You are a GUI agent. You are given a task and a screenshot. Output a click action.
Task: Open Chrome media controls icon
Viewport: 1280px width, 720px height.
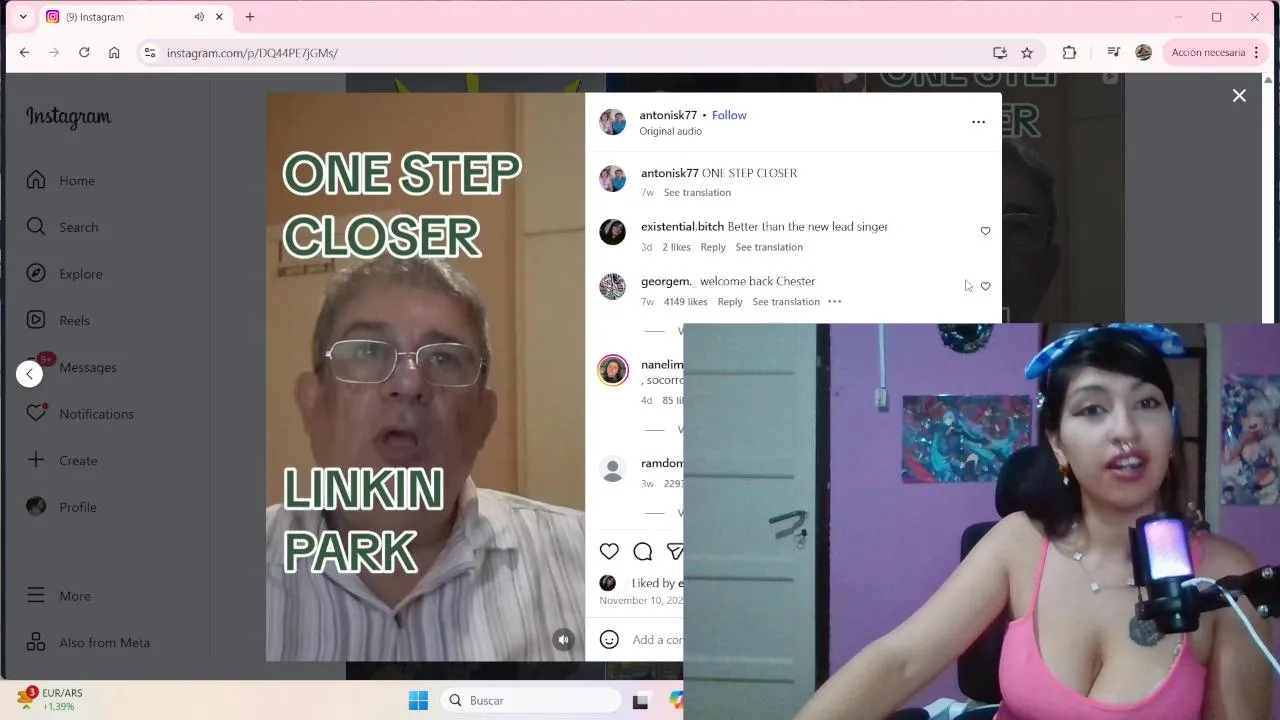tap(1113, 52)
